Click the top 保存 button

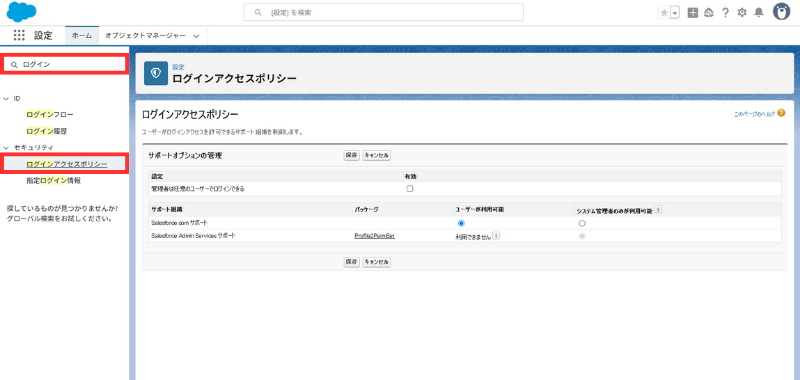coord(352,156)
